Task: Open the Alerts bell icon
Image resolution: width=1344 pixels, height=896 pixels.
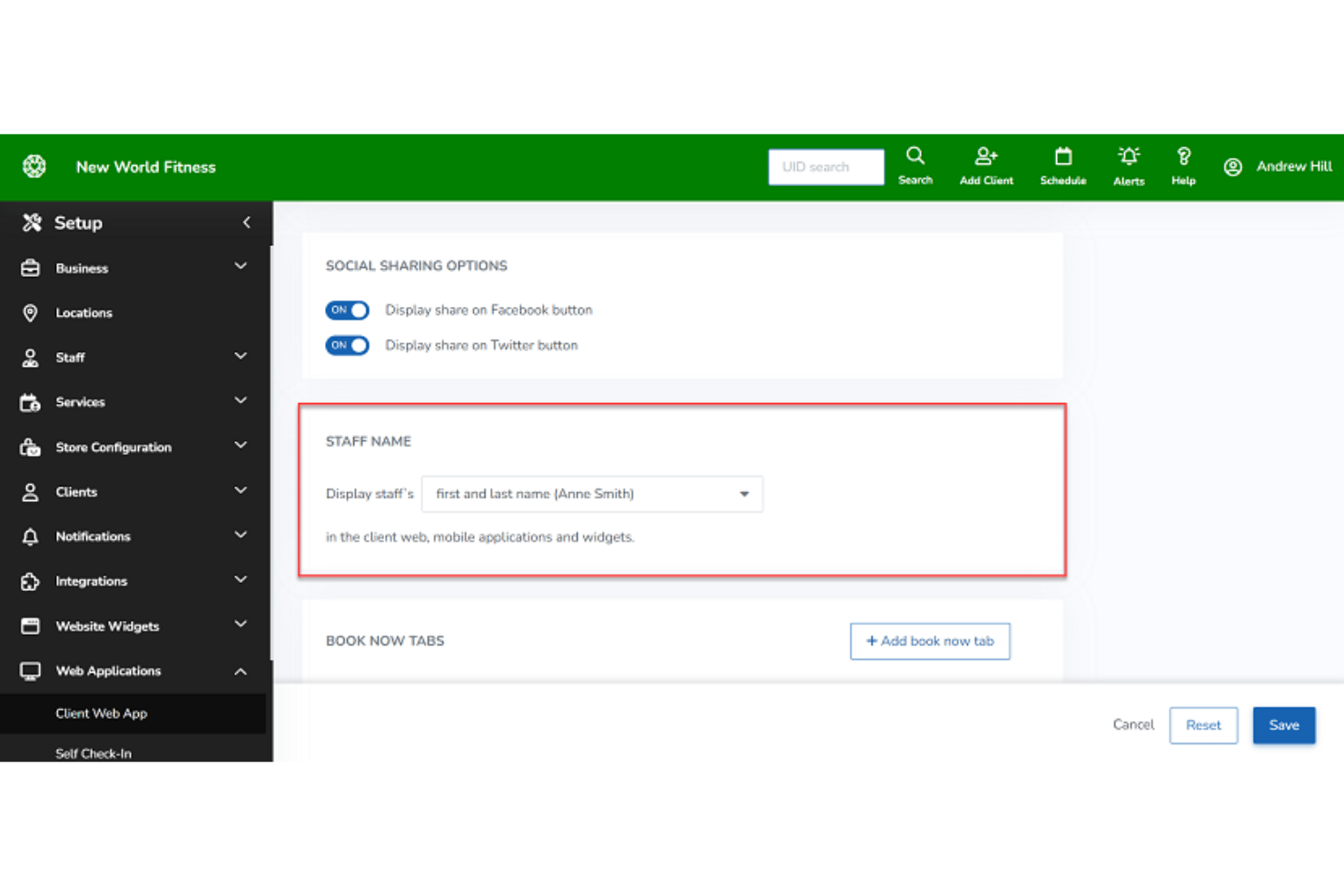Action: tap(1129, 156)
